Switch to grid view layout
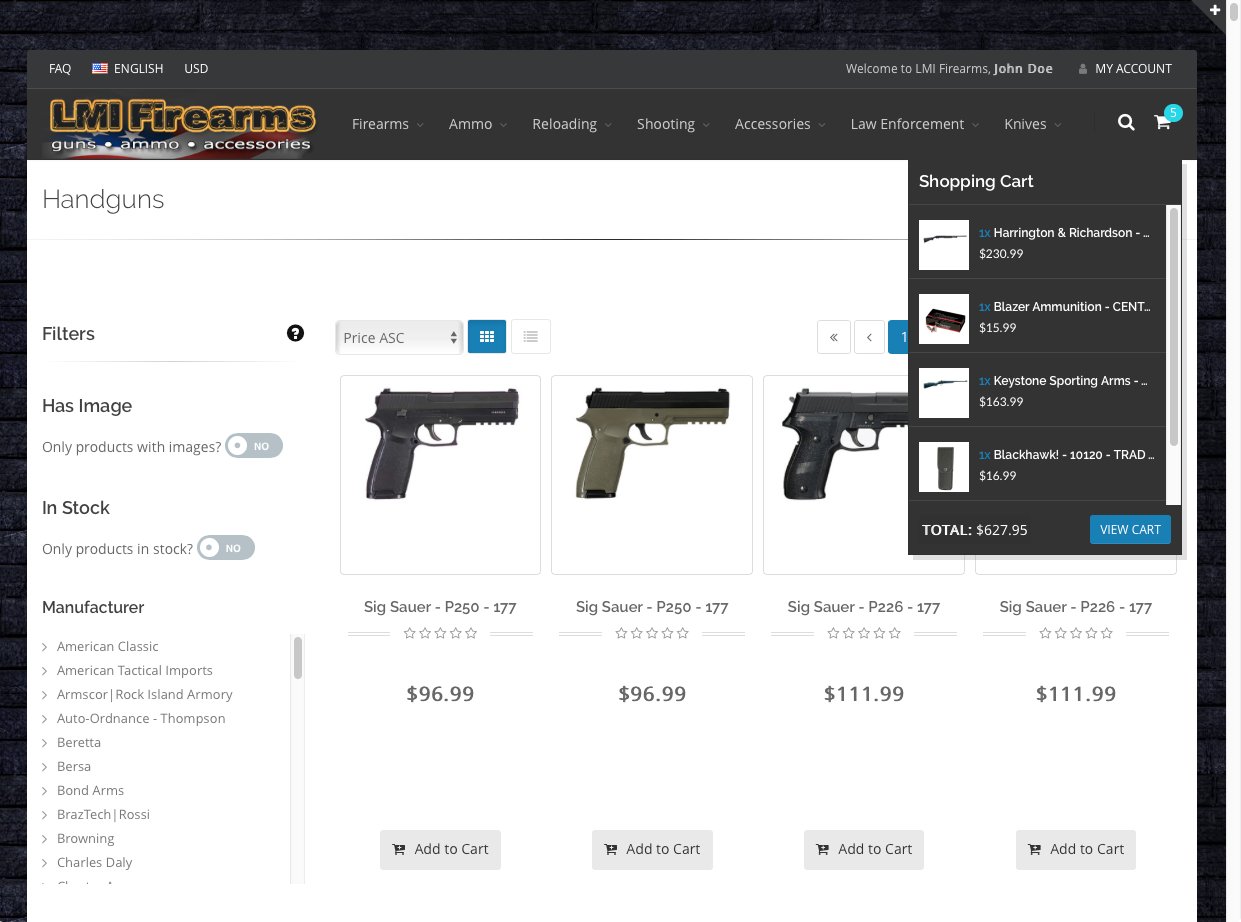Screen dimensions: 1241x922 [x=487, y=337]
